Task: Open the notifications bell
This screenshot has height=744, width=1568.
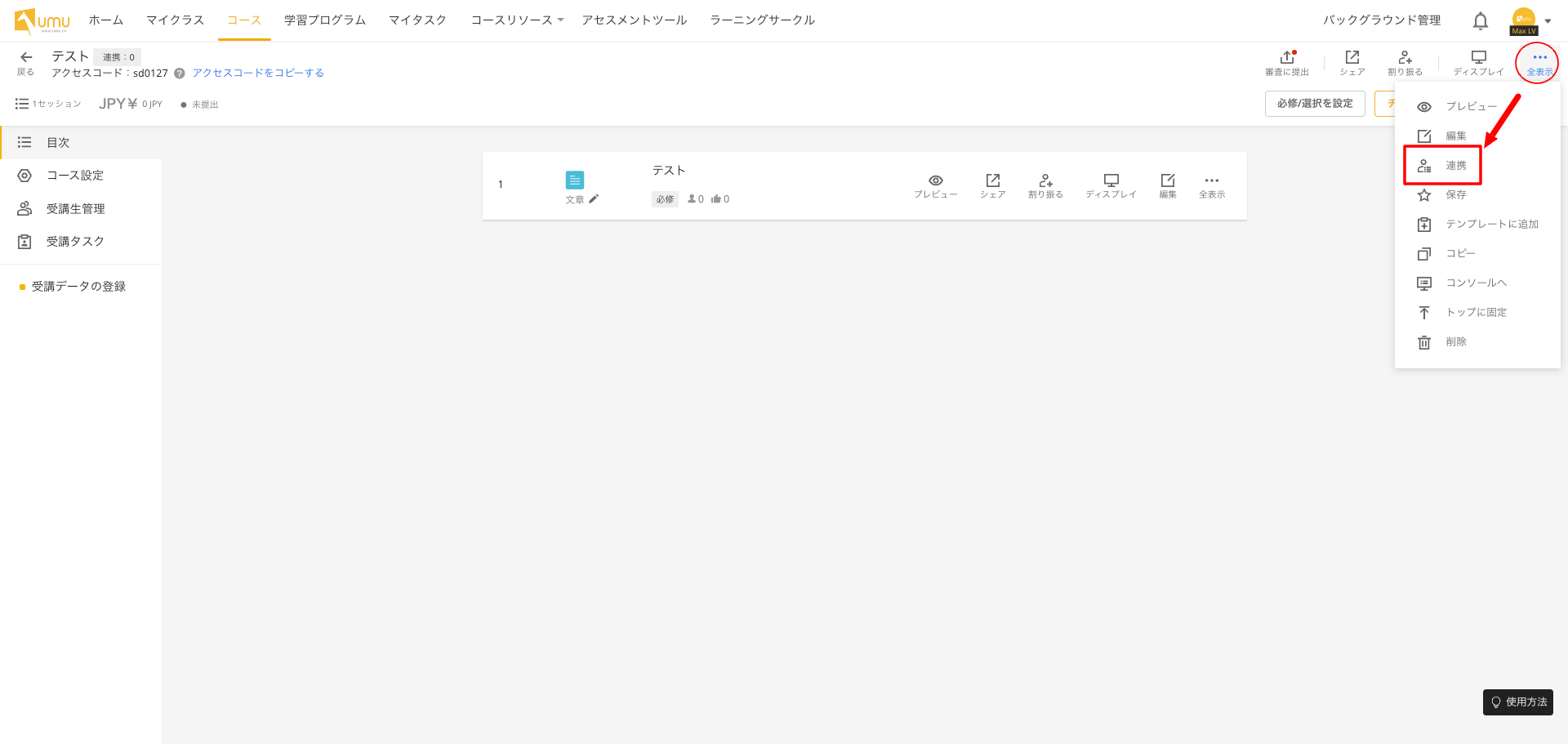Action: 1480,20
